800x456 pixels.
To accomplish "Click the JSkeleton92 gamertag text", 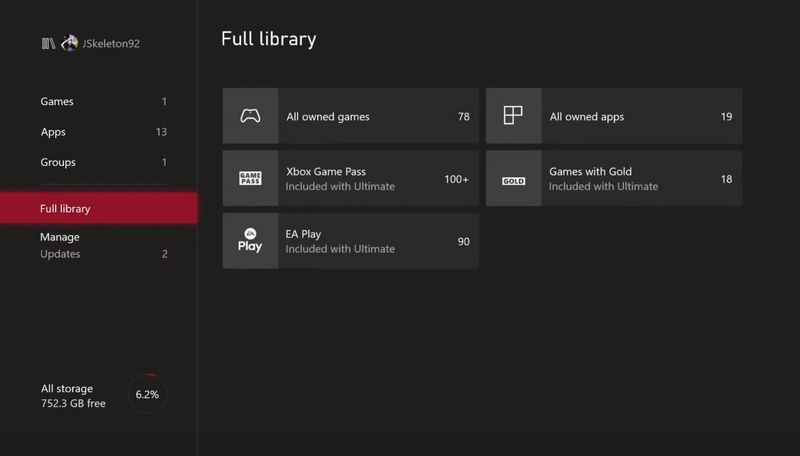I will [111, 44].
